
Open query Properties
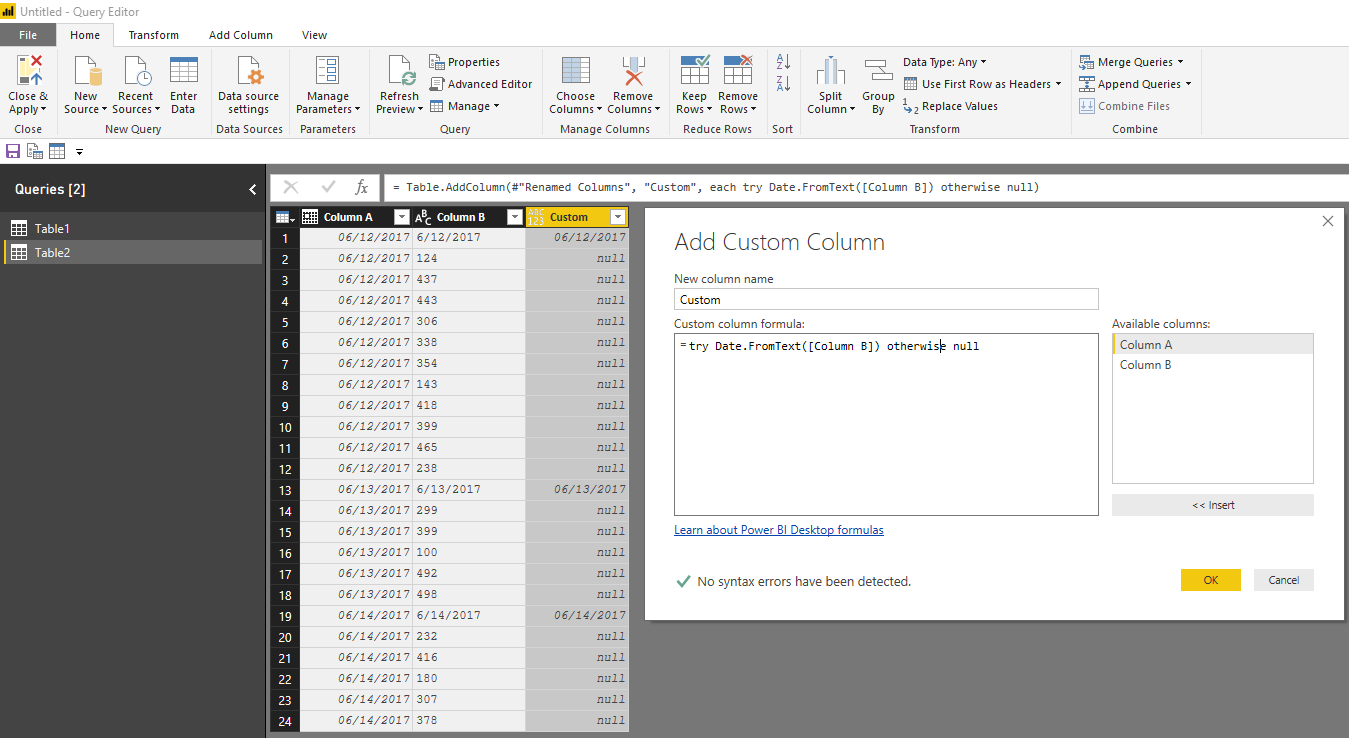pos(465,62)
